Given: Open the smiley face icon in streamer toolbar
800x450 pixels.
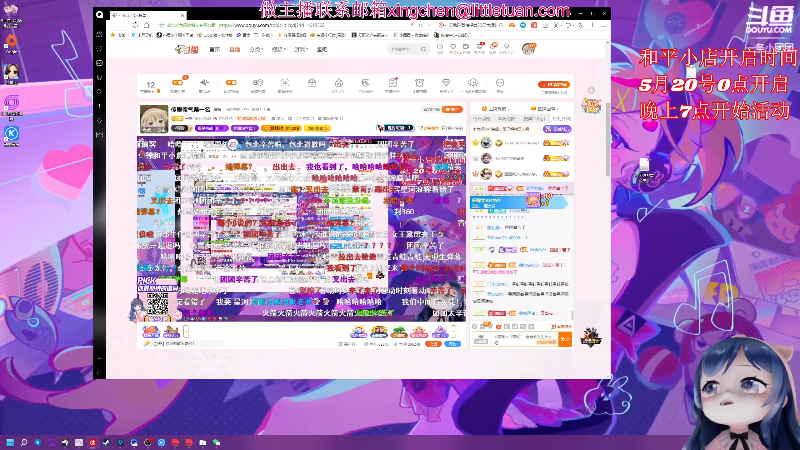Looking at the screenshot, I should [500, 83].
